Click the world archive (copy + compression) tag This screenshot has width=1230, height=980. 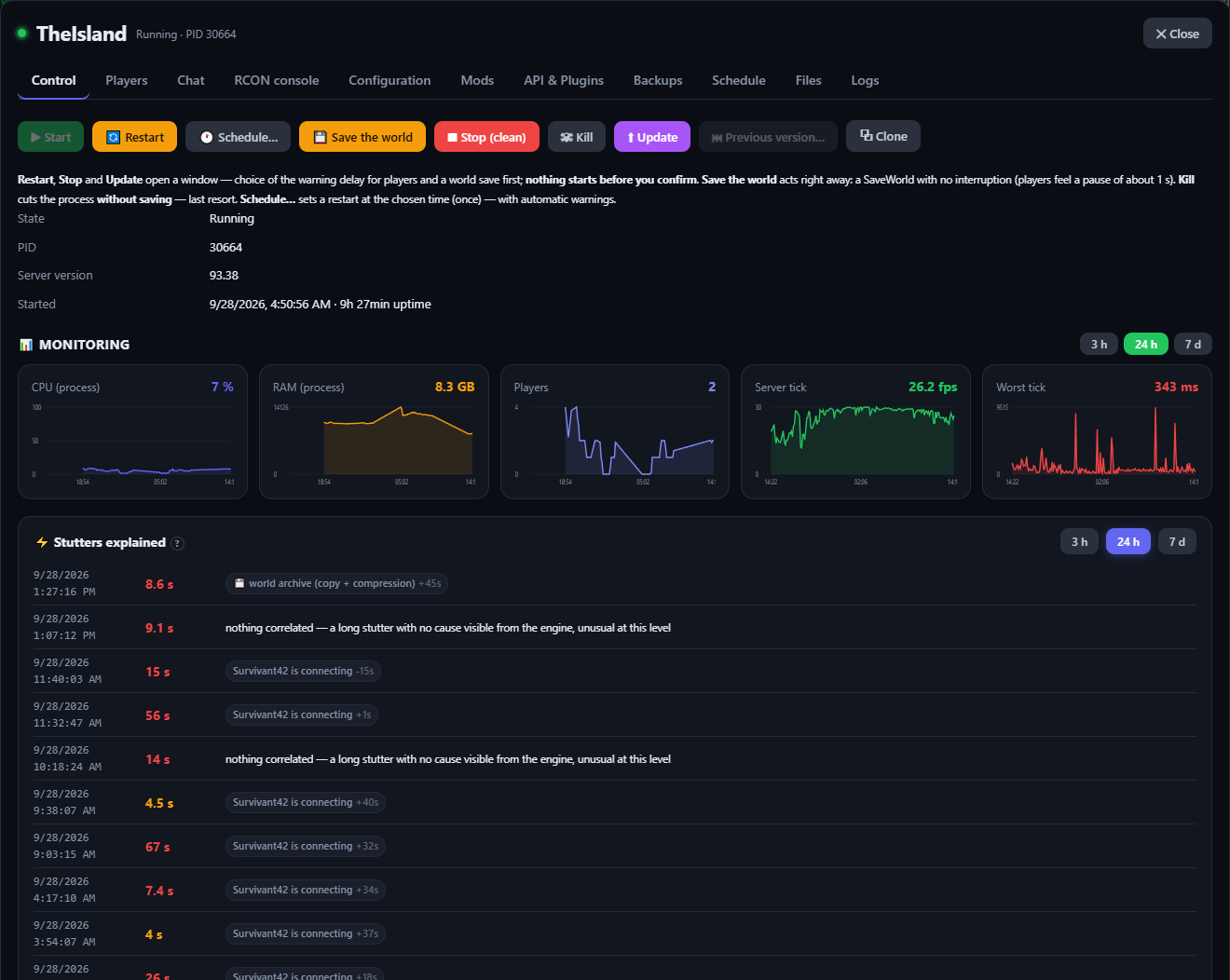[336, 583]
